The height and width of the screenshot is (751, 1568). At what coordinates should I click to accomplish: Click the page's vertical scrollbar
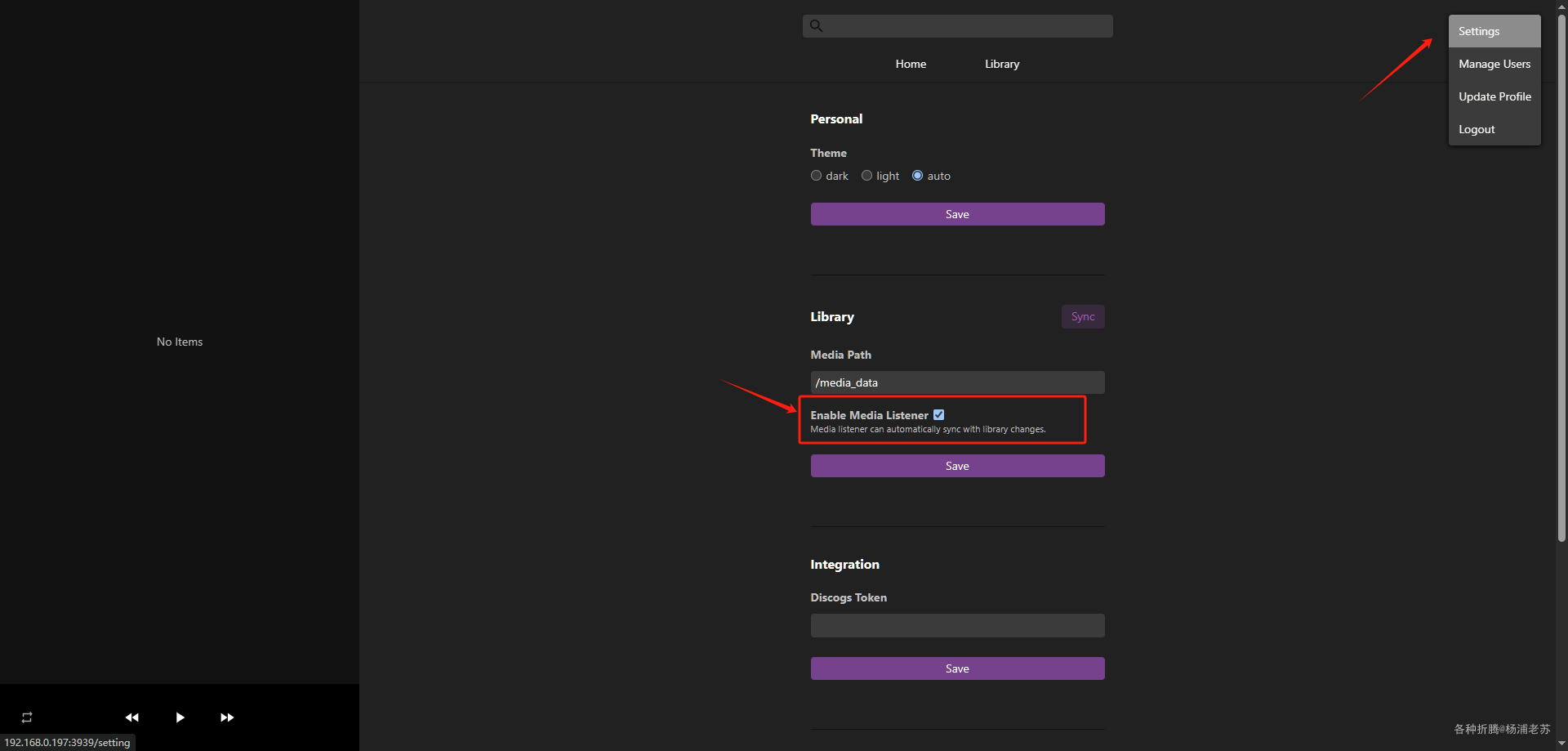[x=1561, y=278]
